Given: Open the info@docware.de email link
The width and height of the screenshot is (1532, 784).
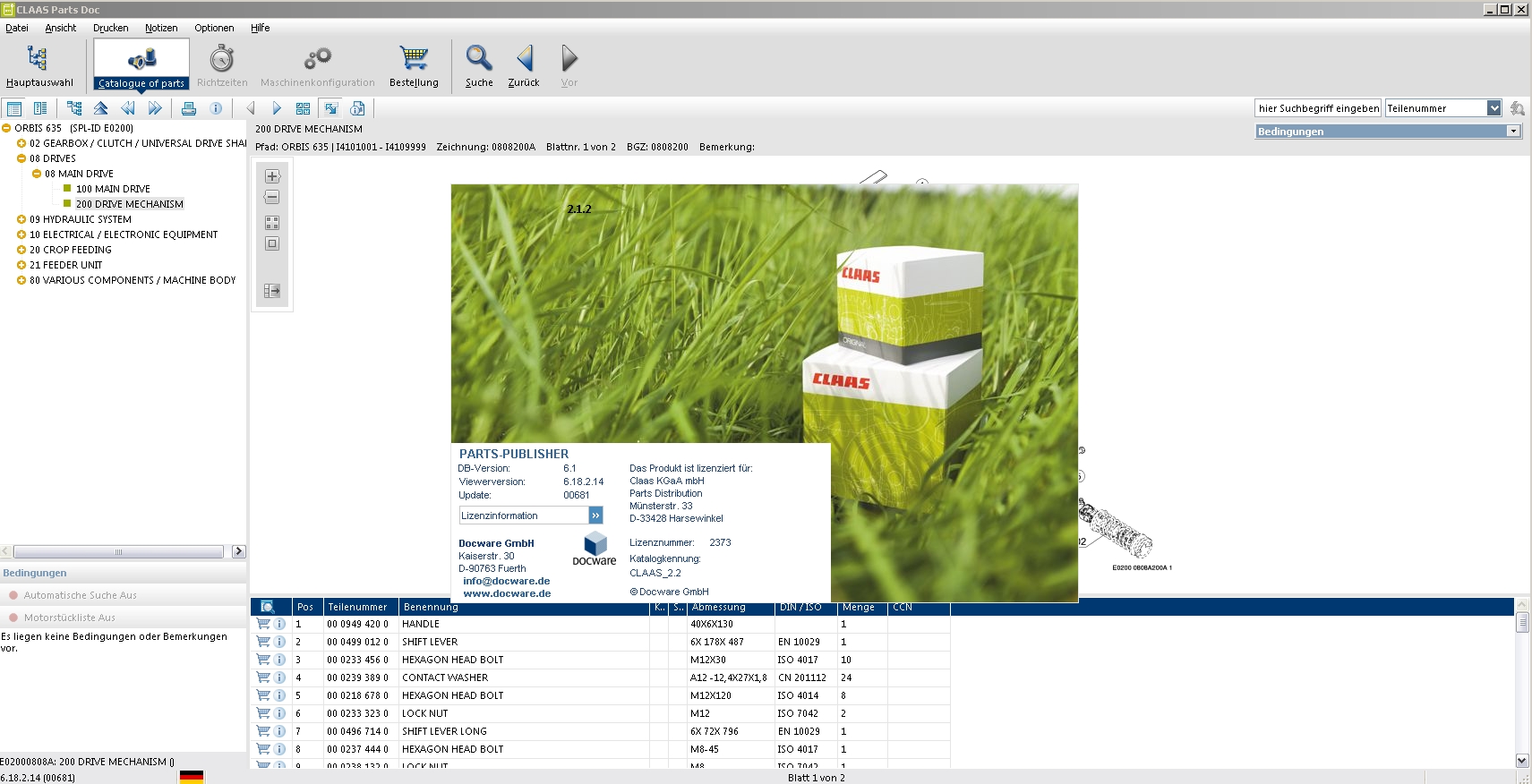Looking at the screenshot, I should click(507, 581).
